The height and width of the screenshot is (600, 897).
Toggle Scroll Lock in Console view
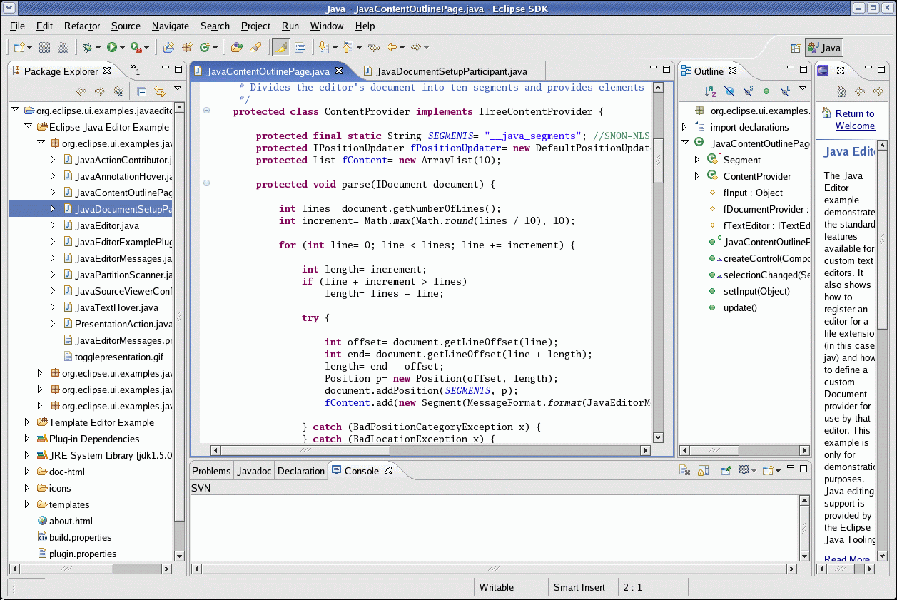click(704, 470)
